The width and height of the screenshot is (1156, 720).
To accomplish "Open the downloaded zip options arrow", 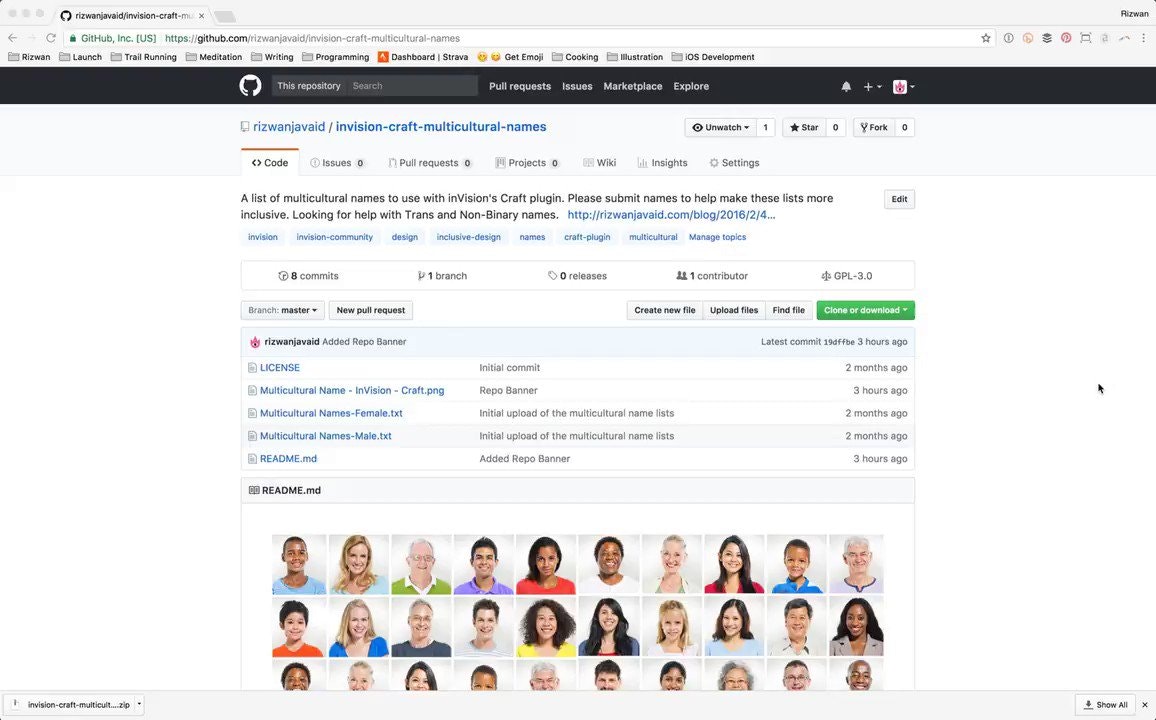I will coord(139,704).
